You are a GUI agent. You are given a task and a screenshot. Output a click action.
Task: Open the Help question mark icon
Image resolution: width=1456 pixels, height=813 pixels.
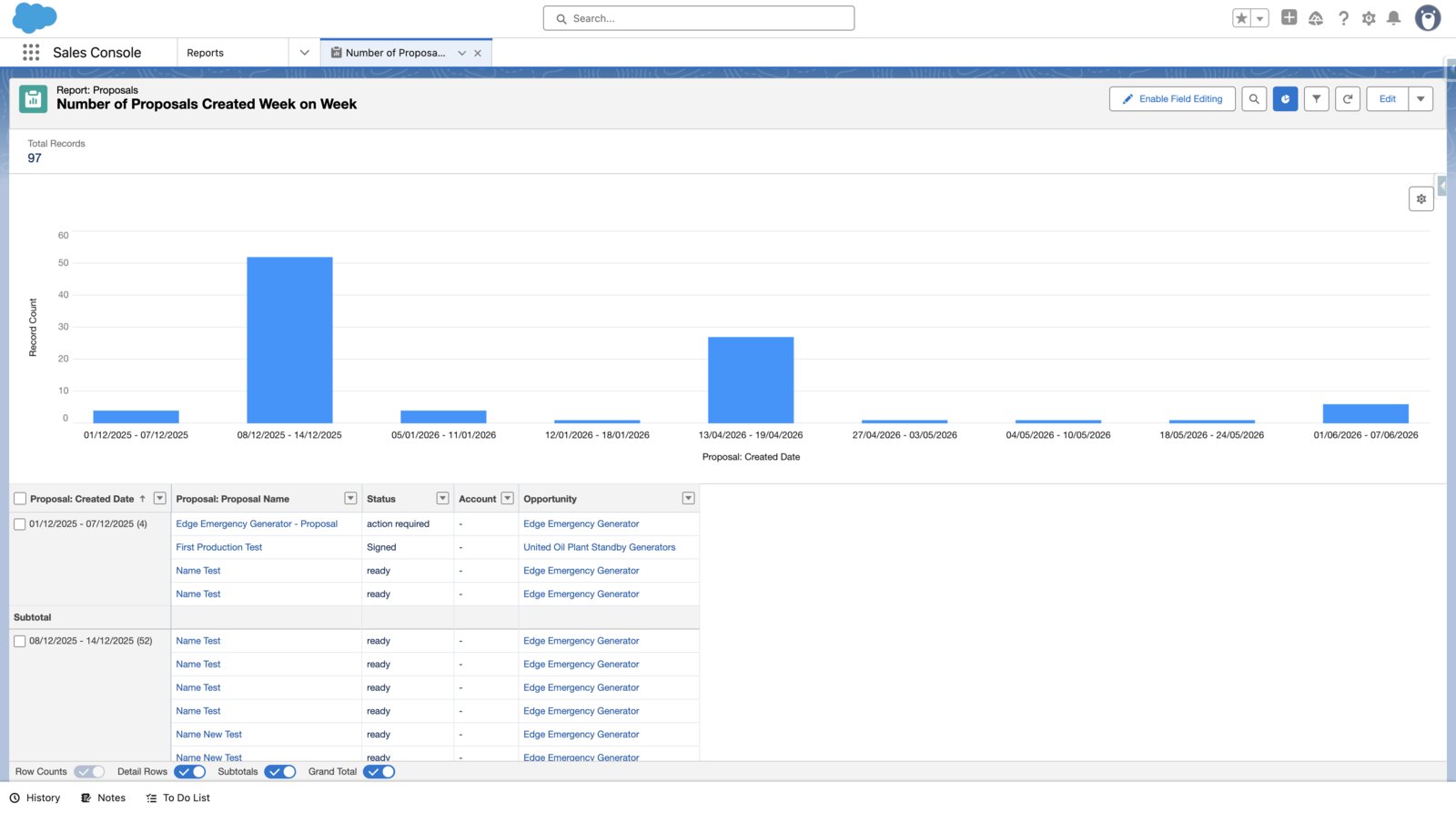point(1343,18)
